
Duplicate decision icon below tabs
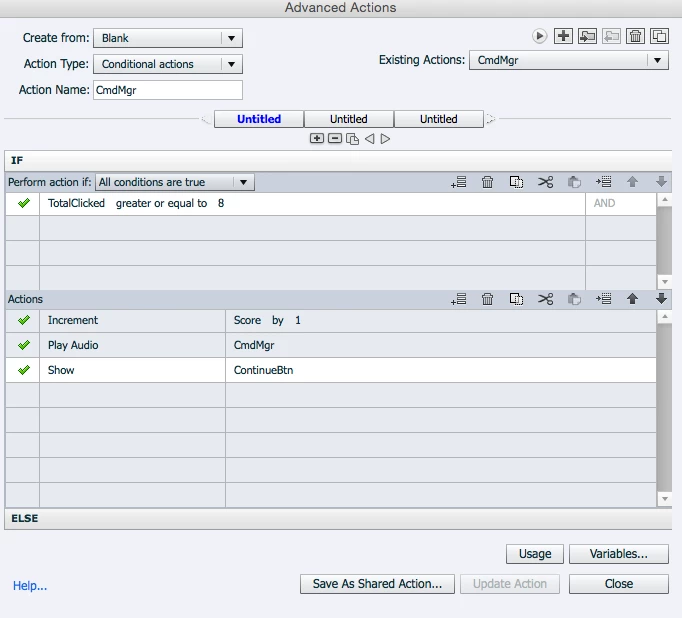352,139
